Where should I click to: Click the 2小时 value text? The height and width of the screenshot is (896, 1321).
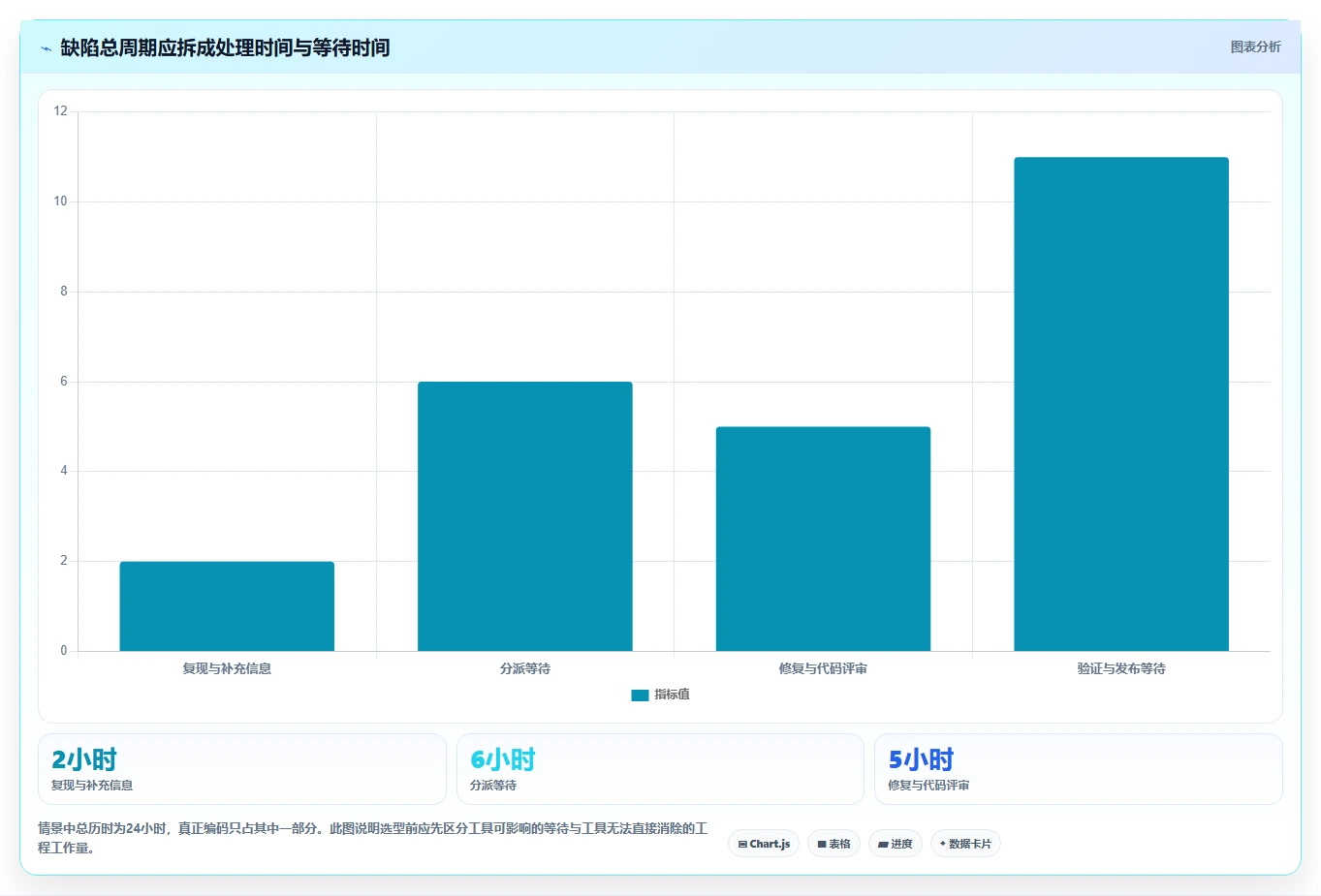[x=84, y=759]
